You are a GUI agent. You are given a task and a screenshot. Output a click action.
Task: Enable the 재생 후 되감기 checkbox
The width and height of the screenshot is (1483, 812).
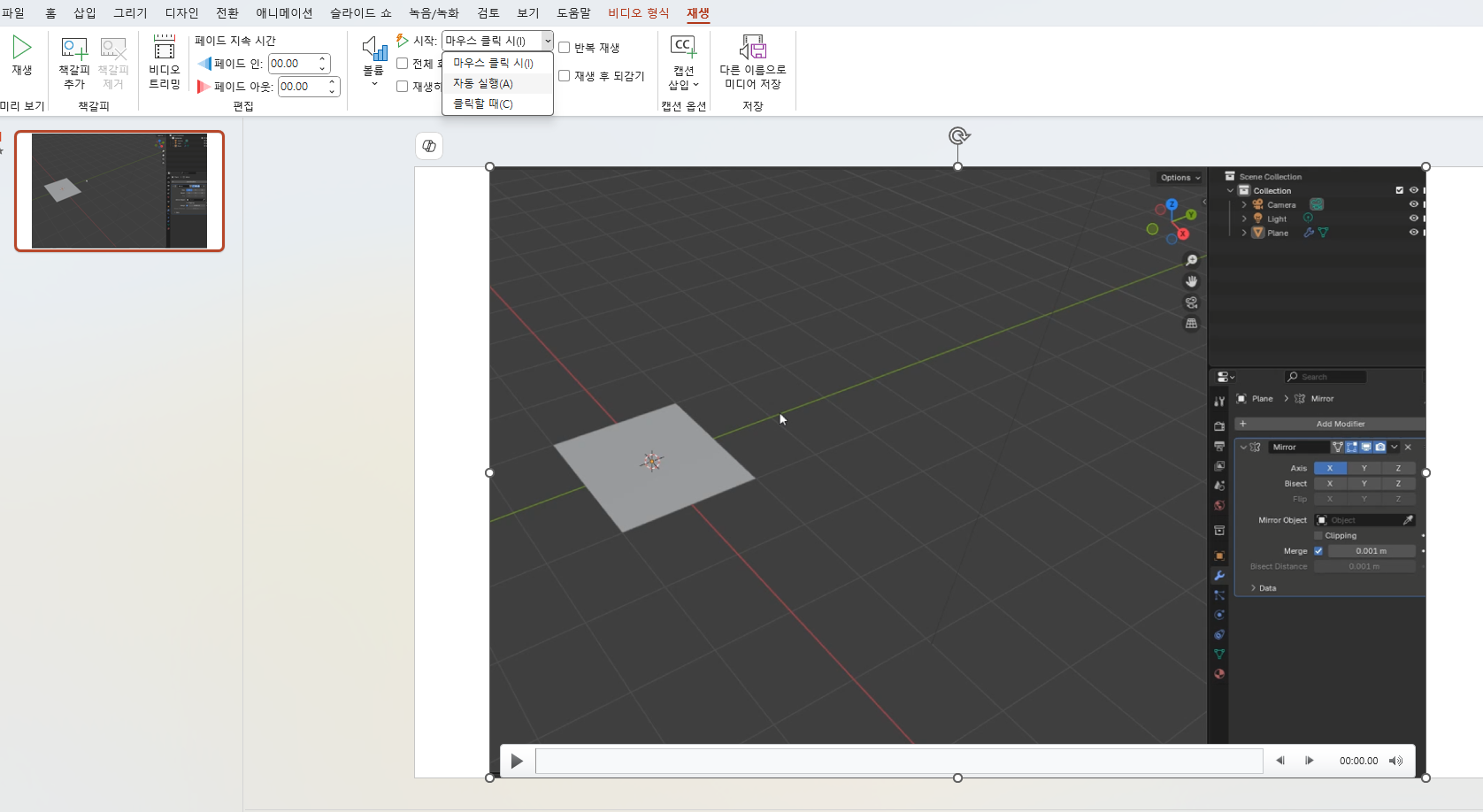pyautogui.click(x=564, y=76)
